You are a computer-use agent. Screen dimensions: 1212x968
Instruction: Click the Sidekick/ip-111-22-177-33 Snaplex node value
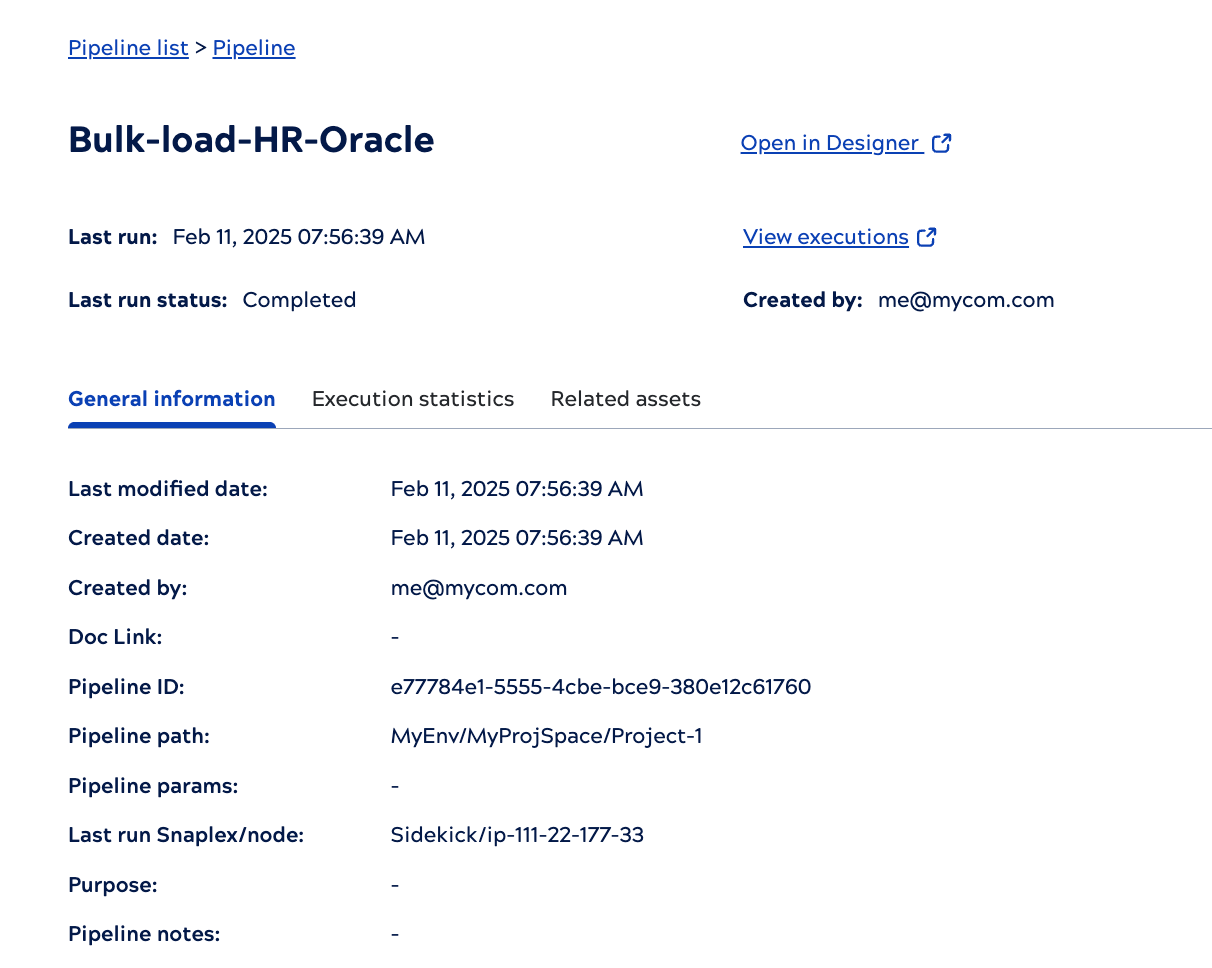(x=517, y=834)
